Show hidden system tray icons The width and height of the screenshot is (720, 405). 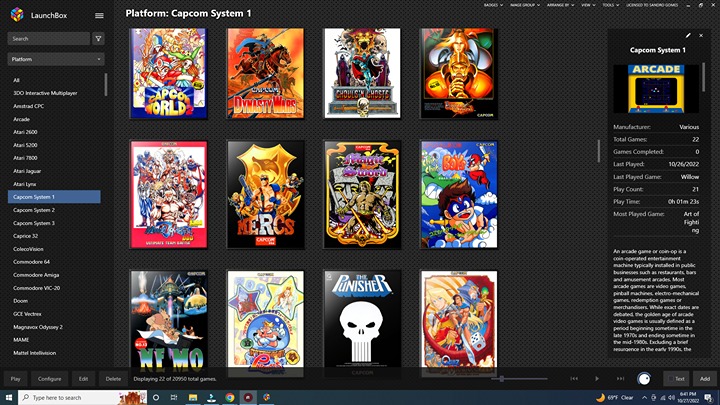point(644,397)
